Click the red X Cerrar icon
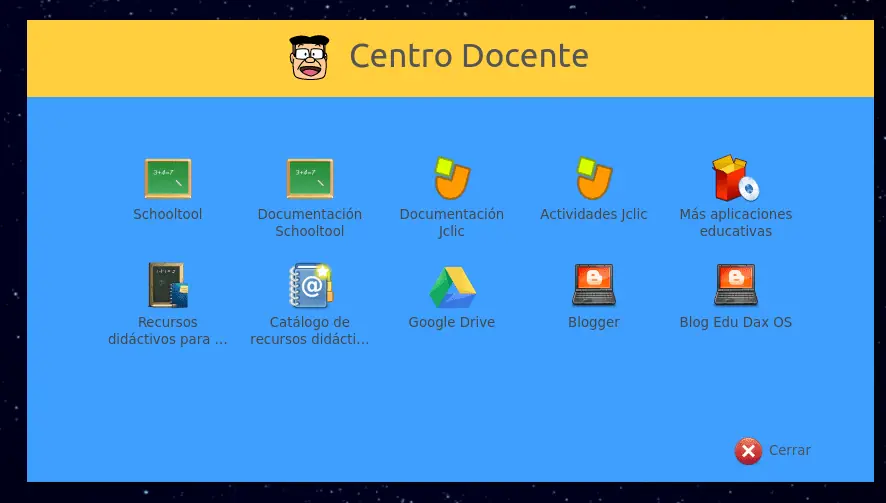886x503 pixels. (x=748, y=451)
